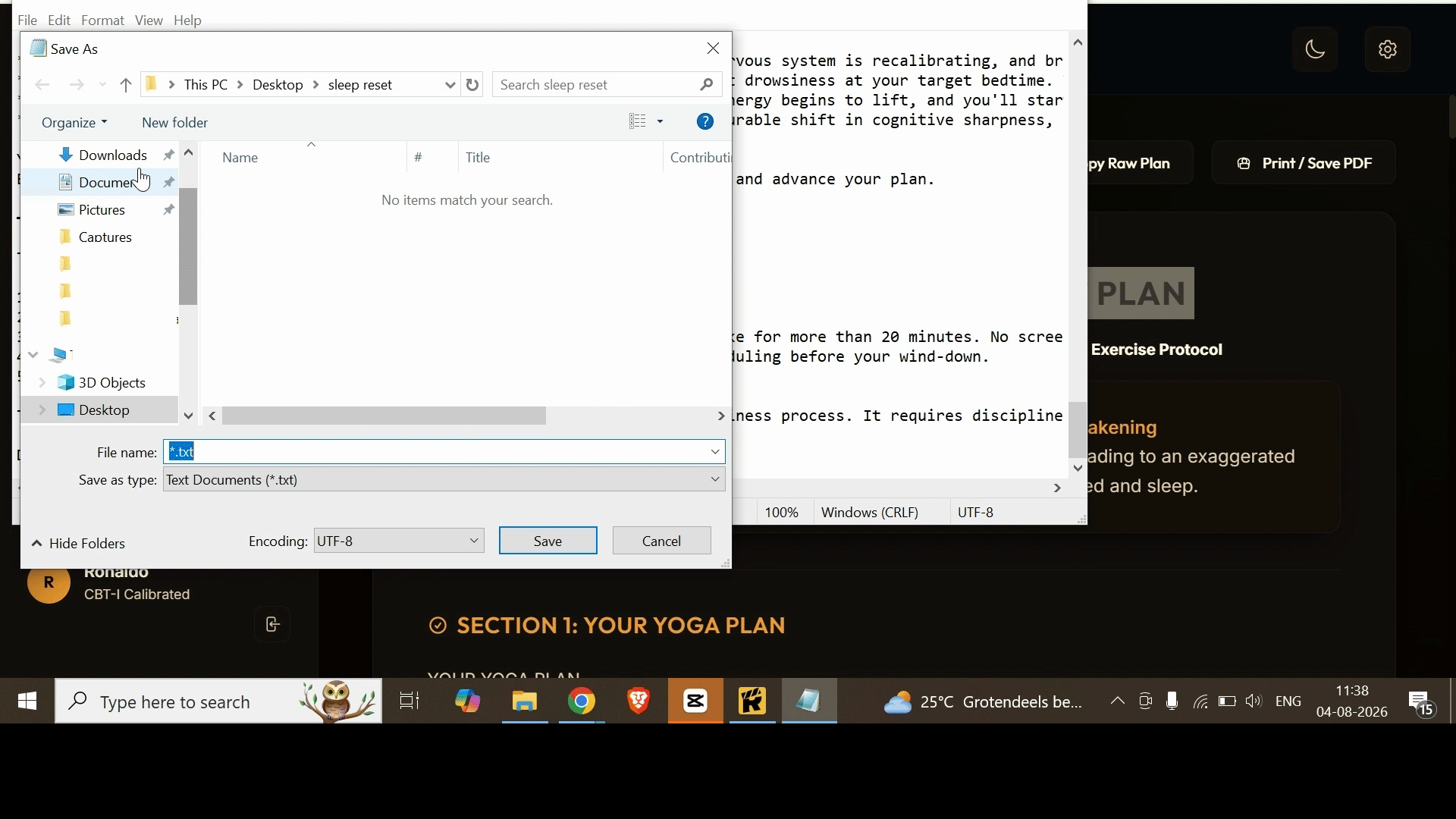Open the Notepad Edit menu

[x=59, y=20]
